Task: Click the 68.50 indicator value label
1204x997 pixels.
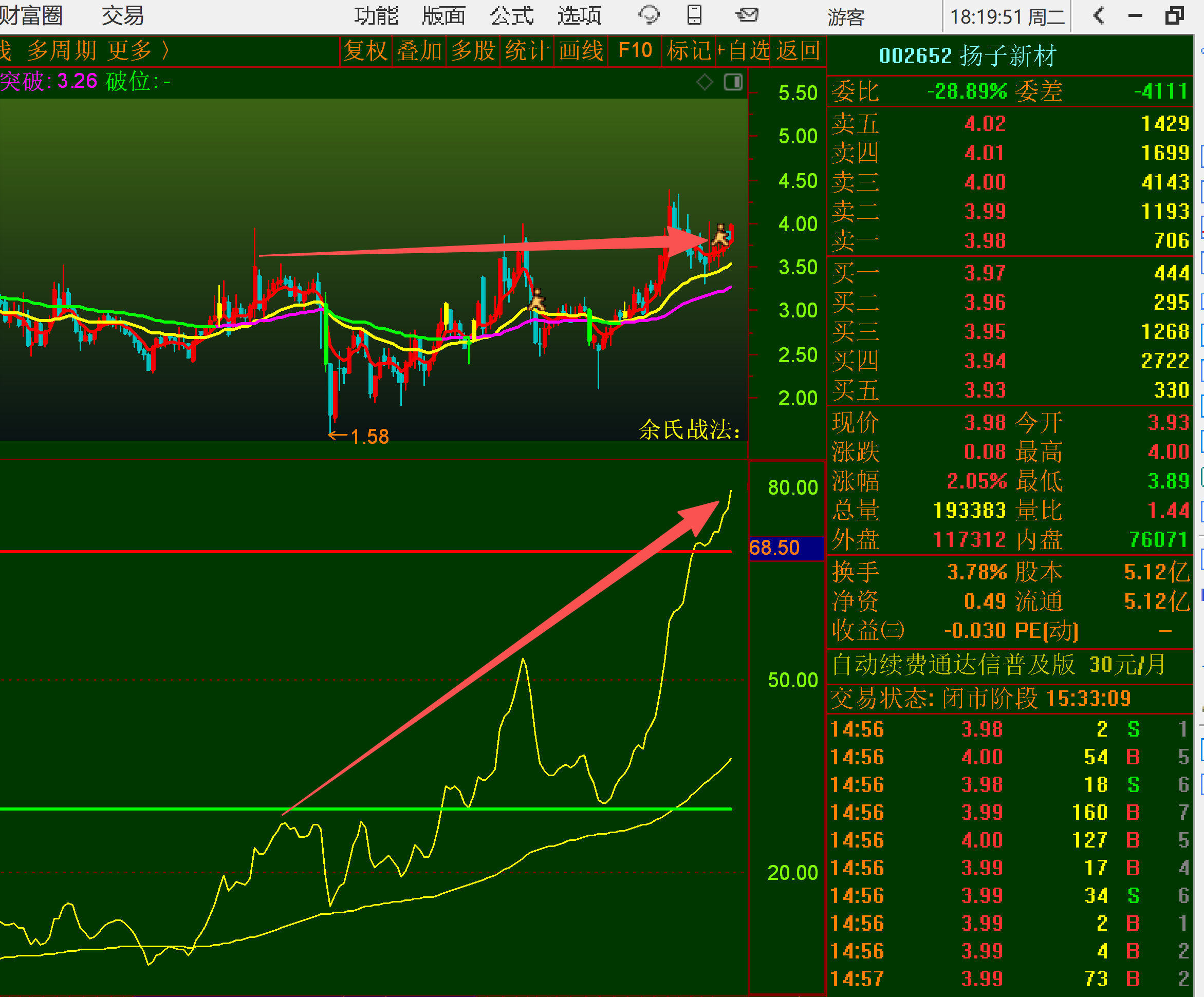Action: (x=774, y=548)
